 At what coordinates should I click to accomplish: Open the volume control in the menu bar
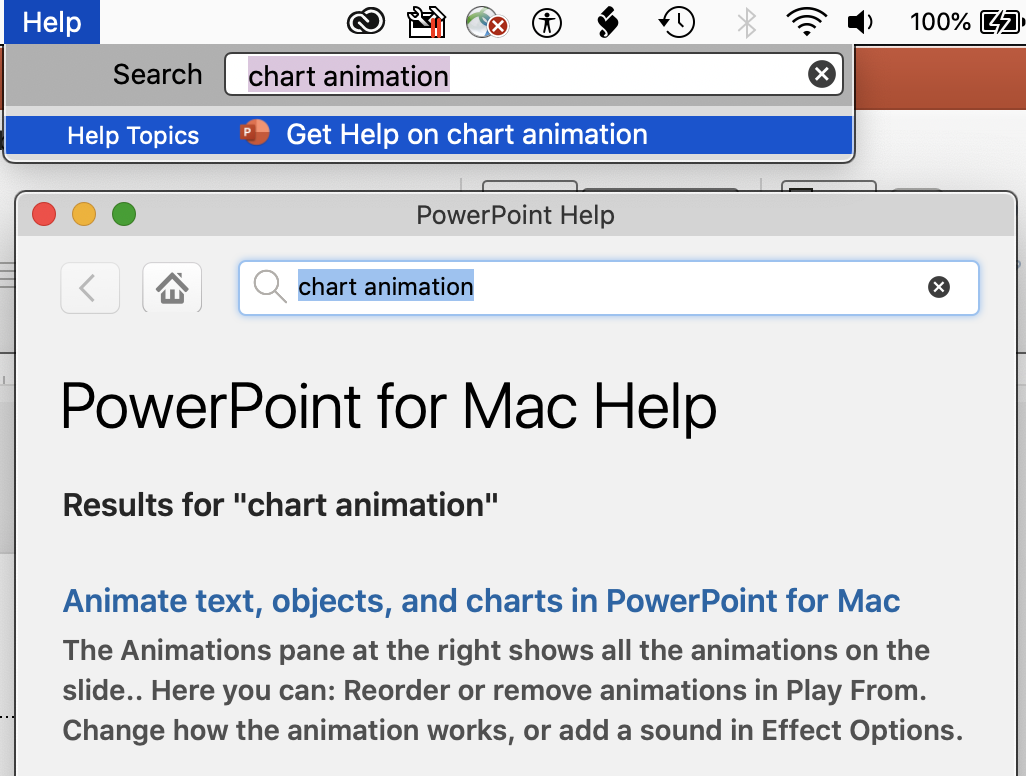(x=861, y=22)
